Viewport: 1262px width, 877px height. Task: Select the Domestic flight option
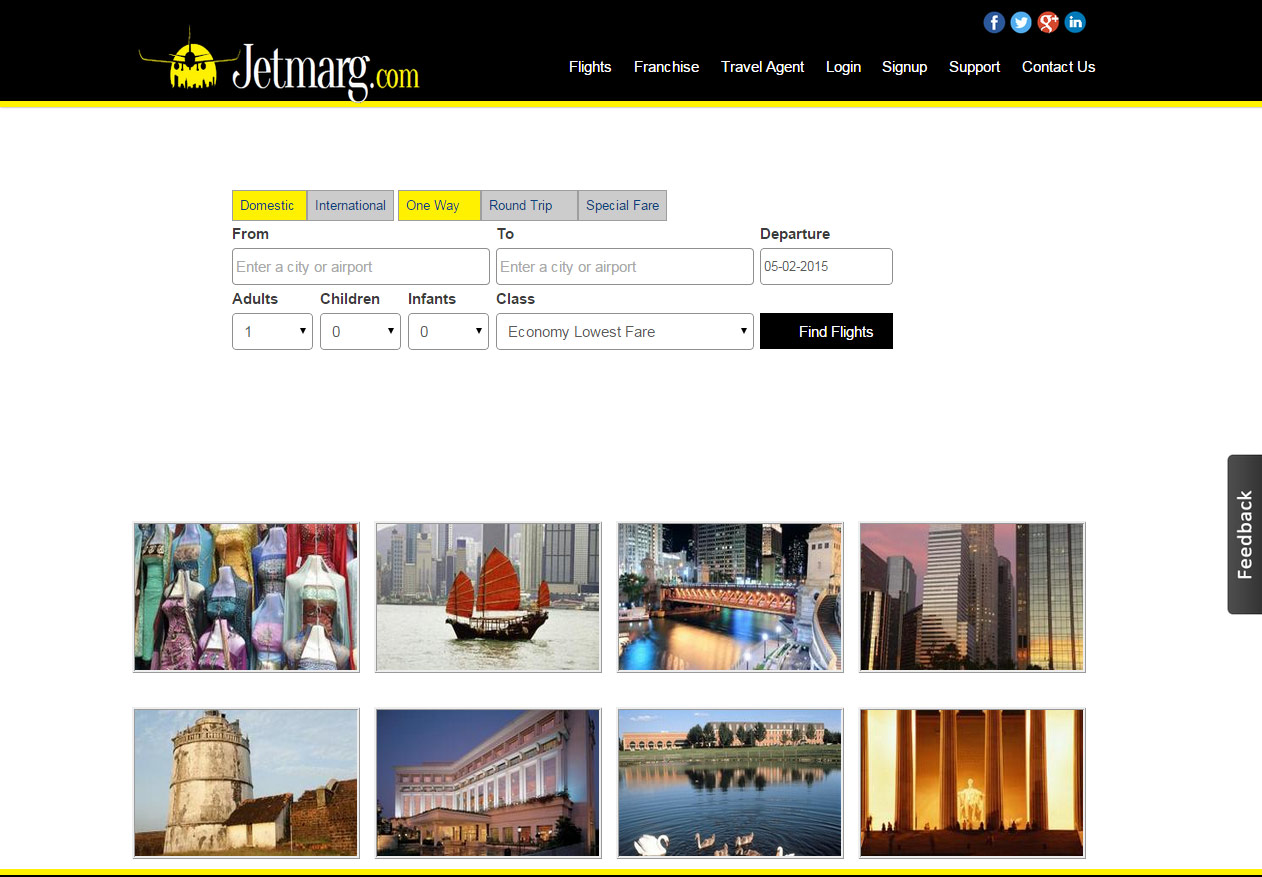[x=268, y=205]
